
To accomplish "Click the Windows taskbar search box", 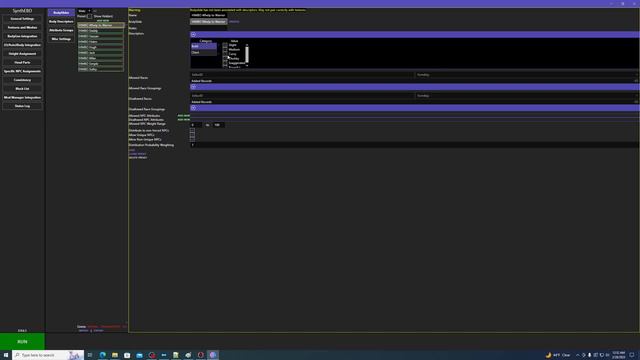I will coord(48,355).
